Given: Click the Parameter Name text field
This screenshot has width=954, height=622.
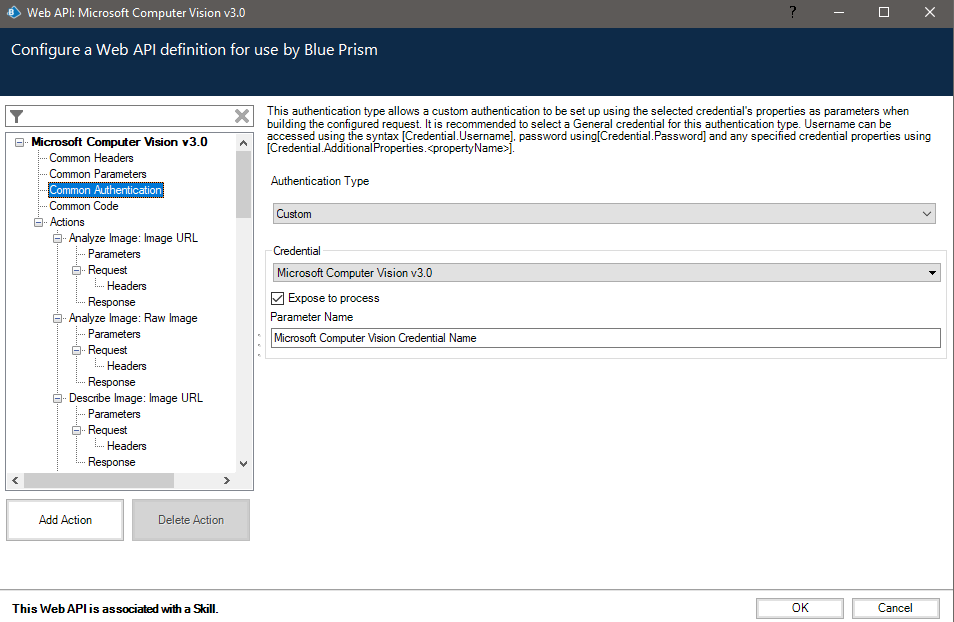Looking at the screenshot, I should tap(605, 338).
